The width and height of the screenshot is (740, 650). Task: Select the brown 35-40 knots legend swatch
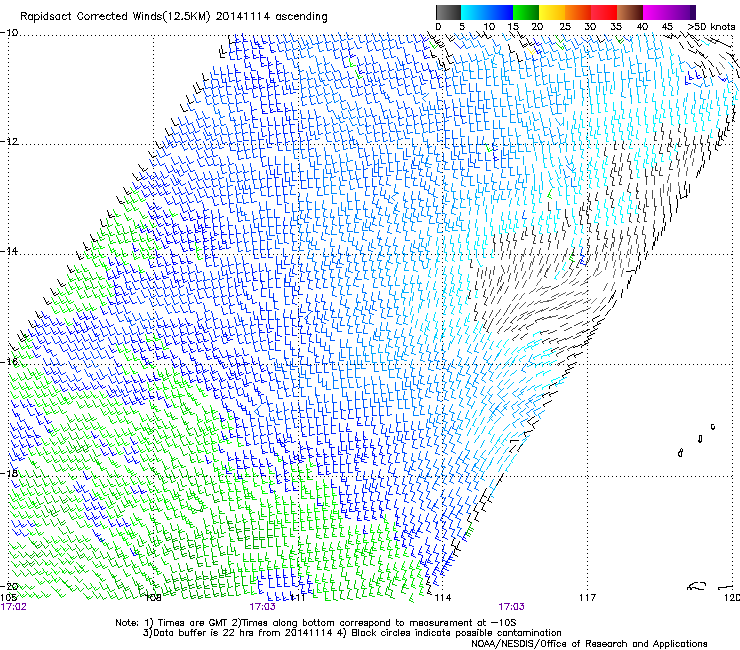(630, 12)
